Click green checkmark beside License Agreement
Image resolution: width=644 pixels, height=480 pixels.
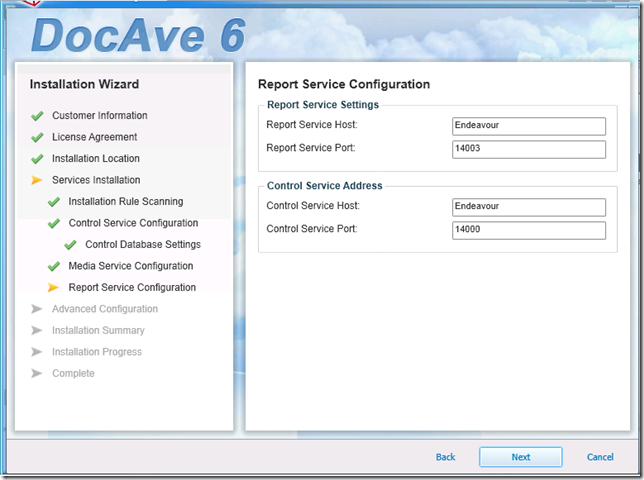37,137
